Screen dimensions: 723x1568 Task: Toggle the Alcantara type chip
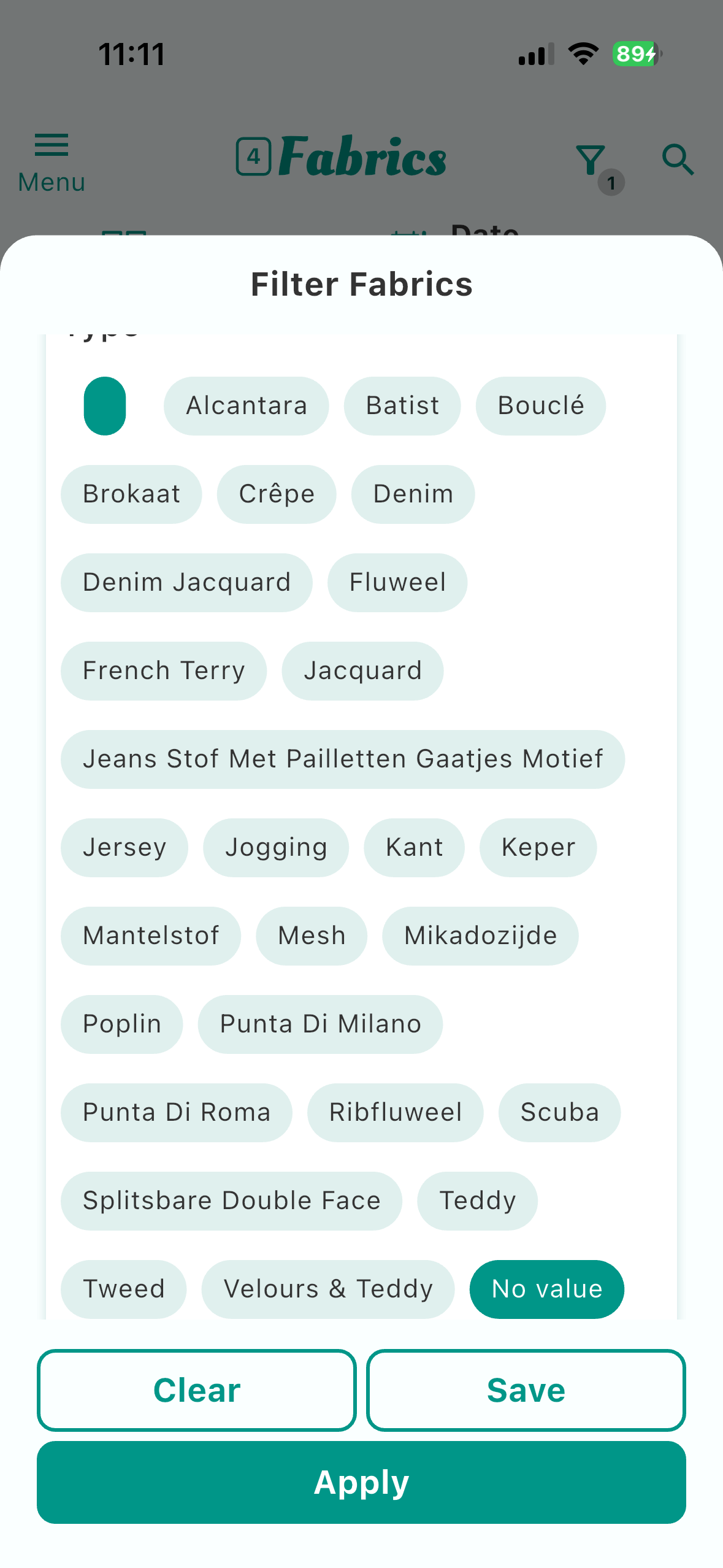point(246,405)
